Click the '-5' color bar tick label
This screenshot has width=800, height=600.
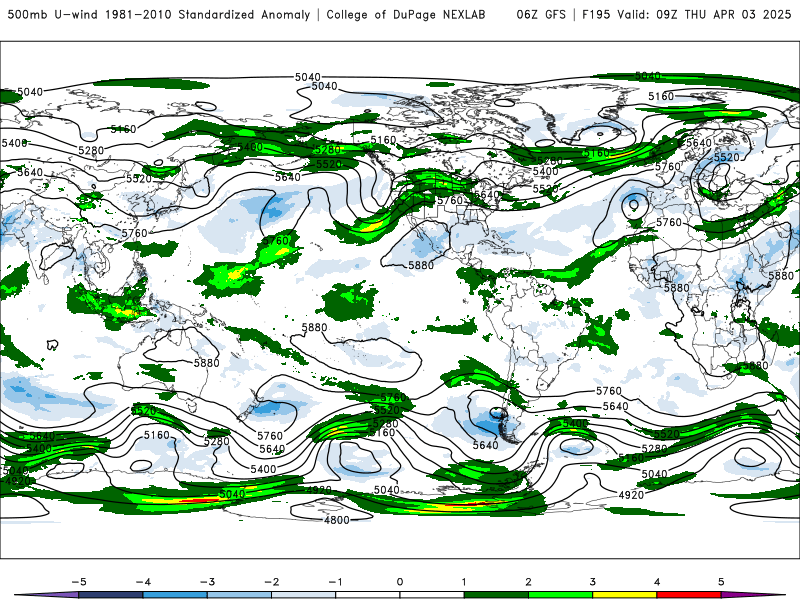coord(79,582)
